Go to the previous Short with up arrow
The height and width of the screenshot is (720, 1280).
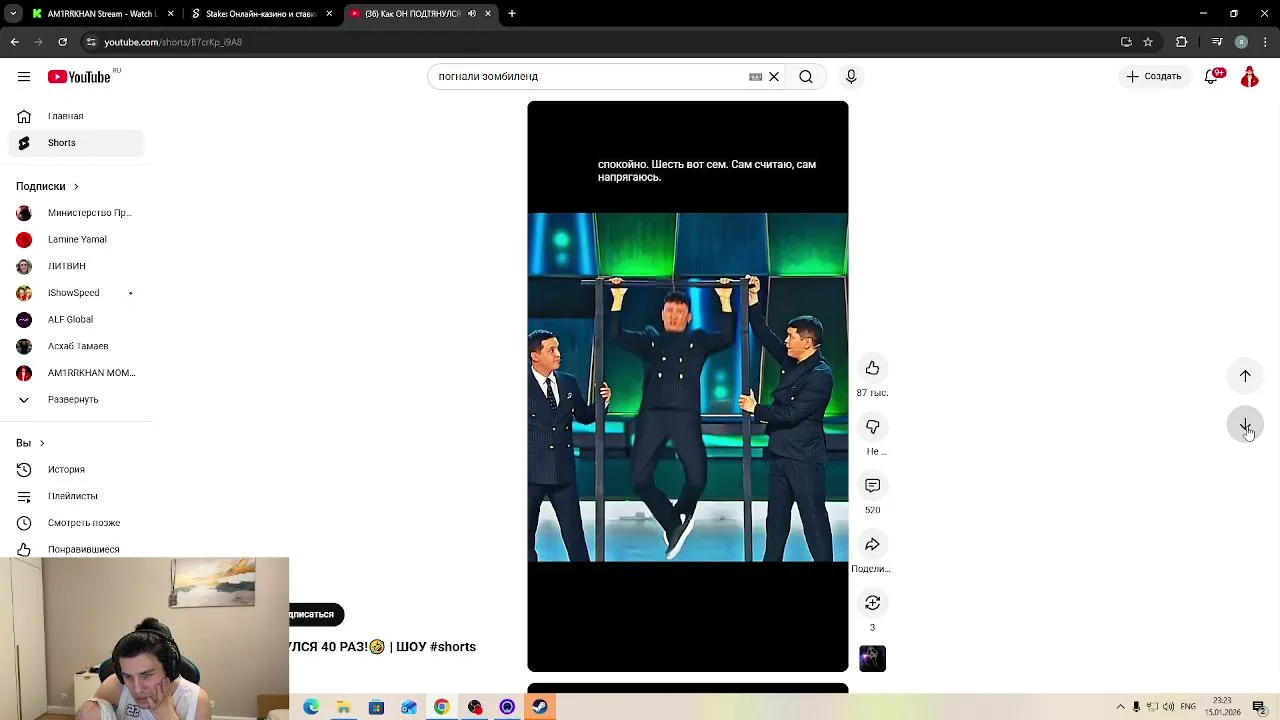[x=1246, y=376]
